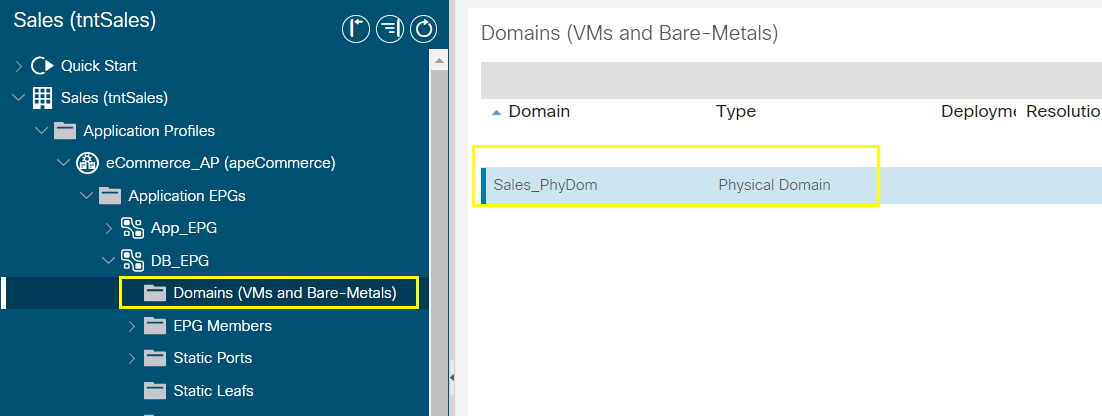Click the eCommerce_AP application profile icon
The height and width of the screenshot is (416, 1102).
click(x=86, y=163)
